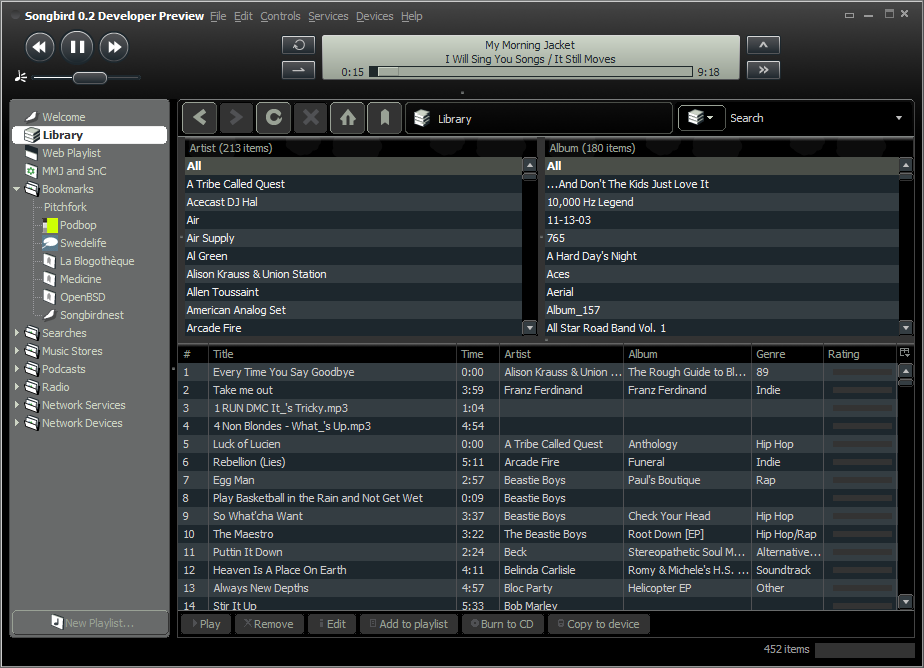Collapse the playback display with the up chevron

[763, 44]
